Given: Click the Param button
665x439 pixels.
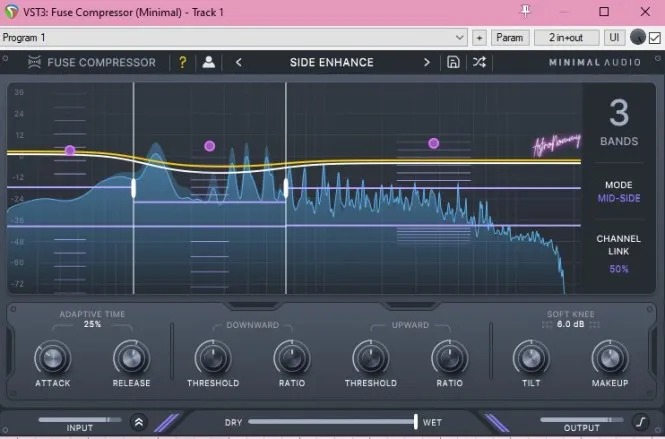Looking at the screenshot, I should coord(510,38).
